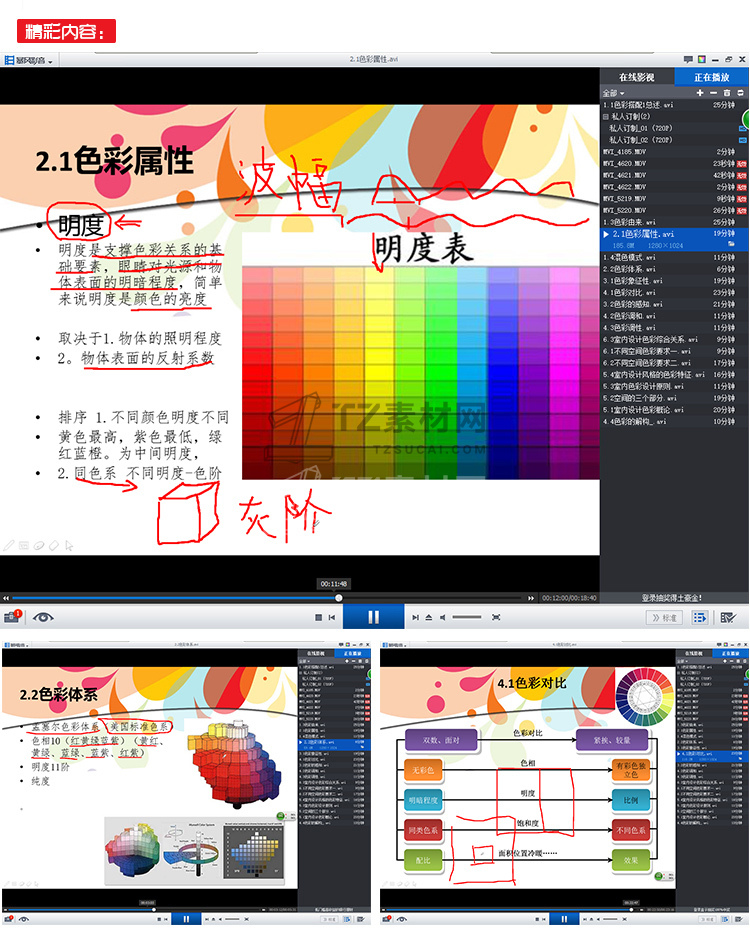Click the fast-forward arrows right of the progress bar
This screenshot has width=750, height=932.
531,598
